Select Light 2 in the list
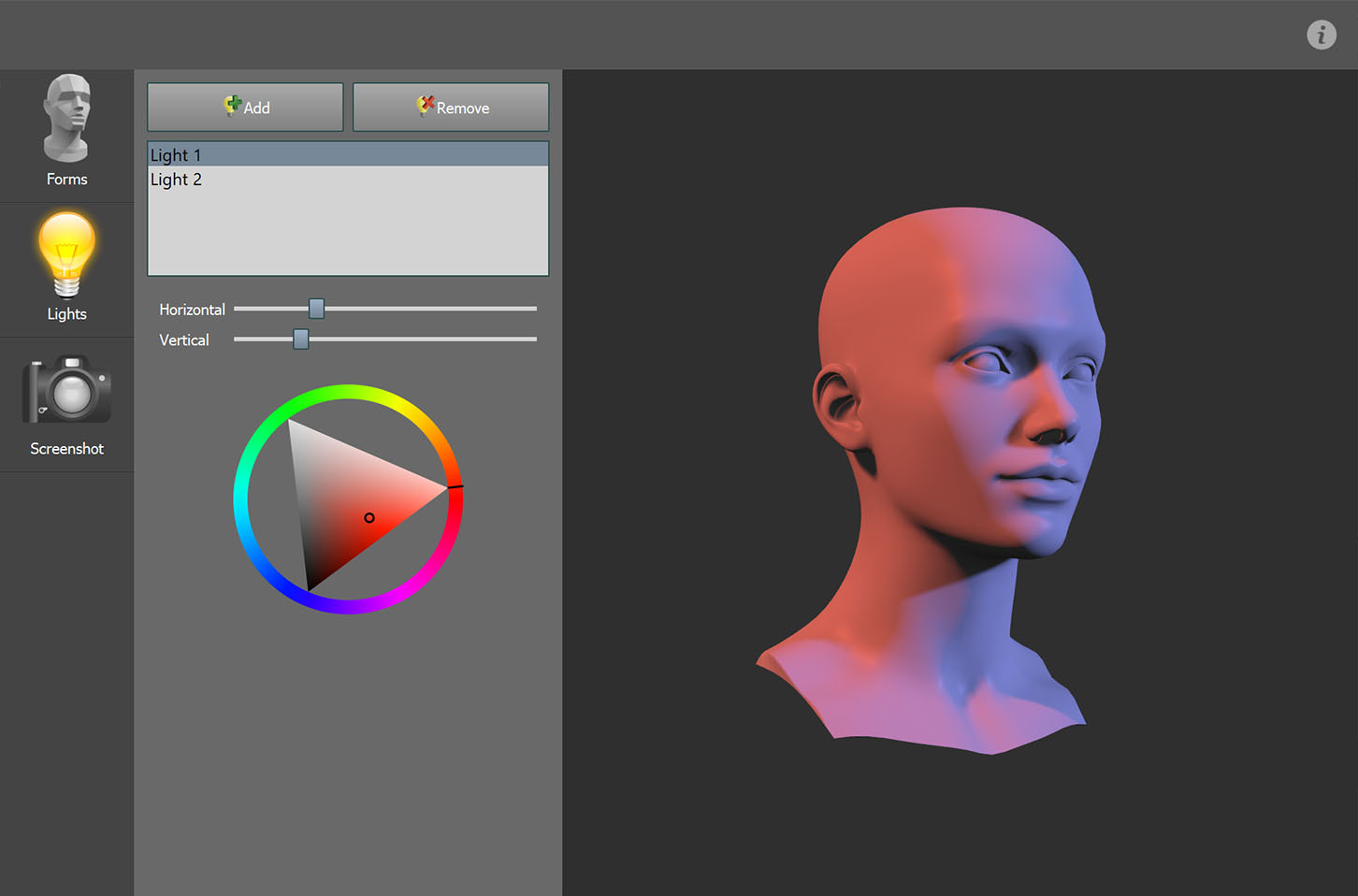The height and width of the screenshot is (896, 1358). [x=348, y=179]
